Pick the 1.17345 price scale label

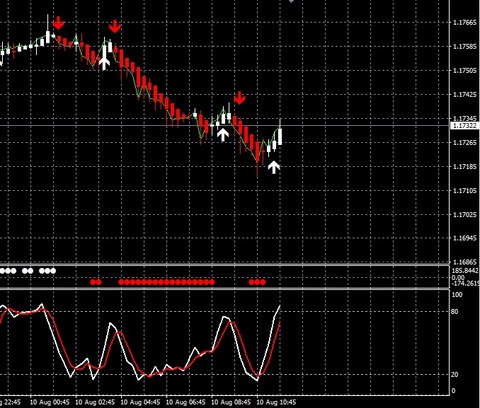click(x=465, y=118)
